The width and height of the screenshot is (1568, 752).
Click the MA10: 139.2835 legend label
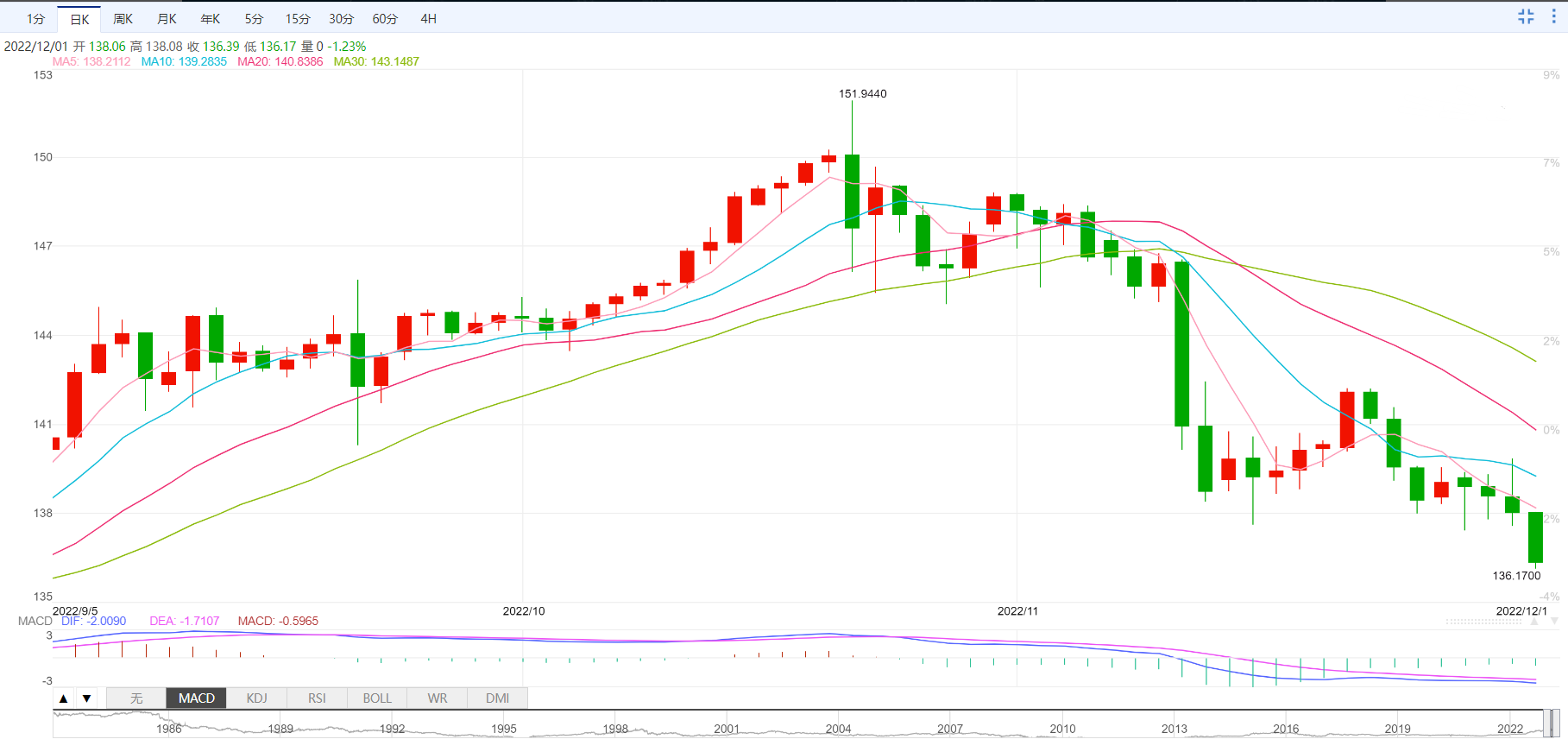click(x=184, y=61)
